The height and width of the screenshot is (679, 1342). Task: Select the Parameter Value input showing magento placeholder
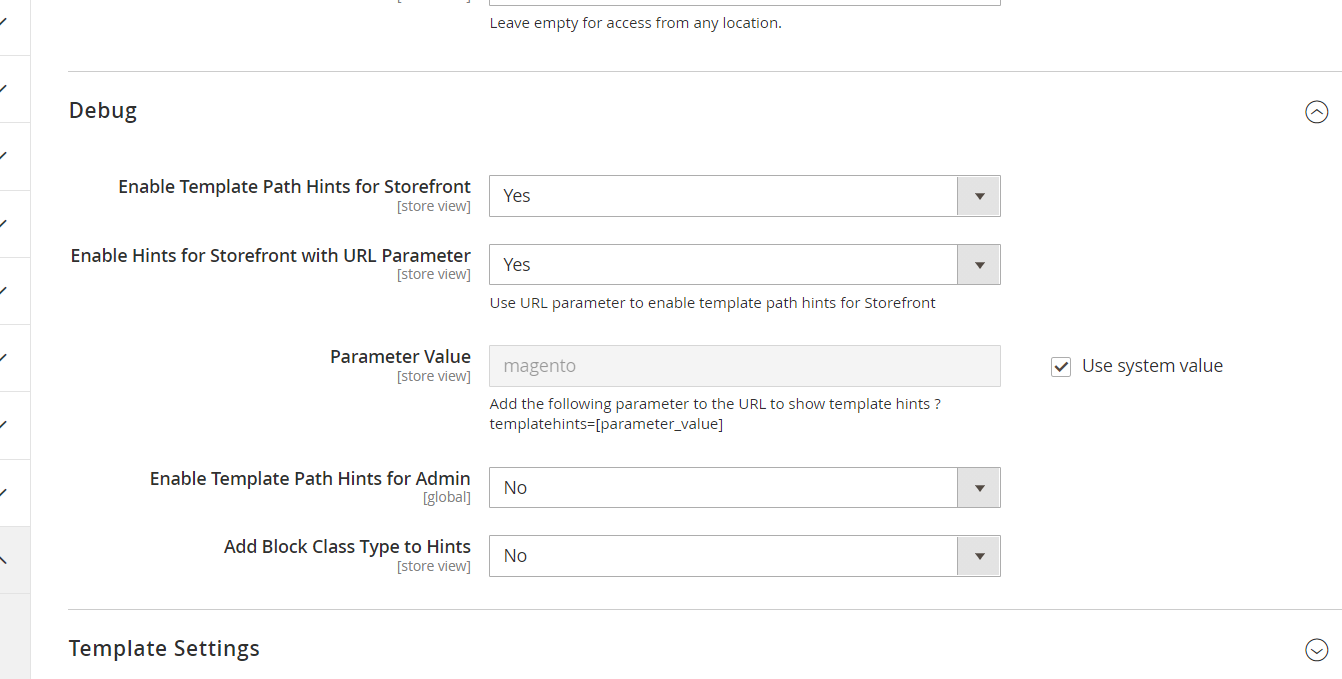tap(744, 366)
